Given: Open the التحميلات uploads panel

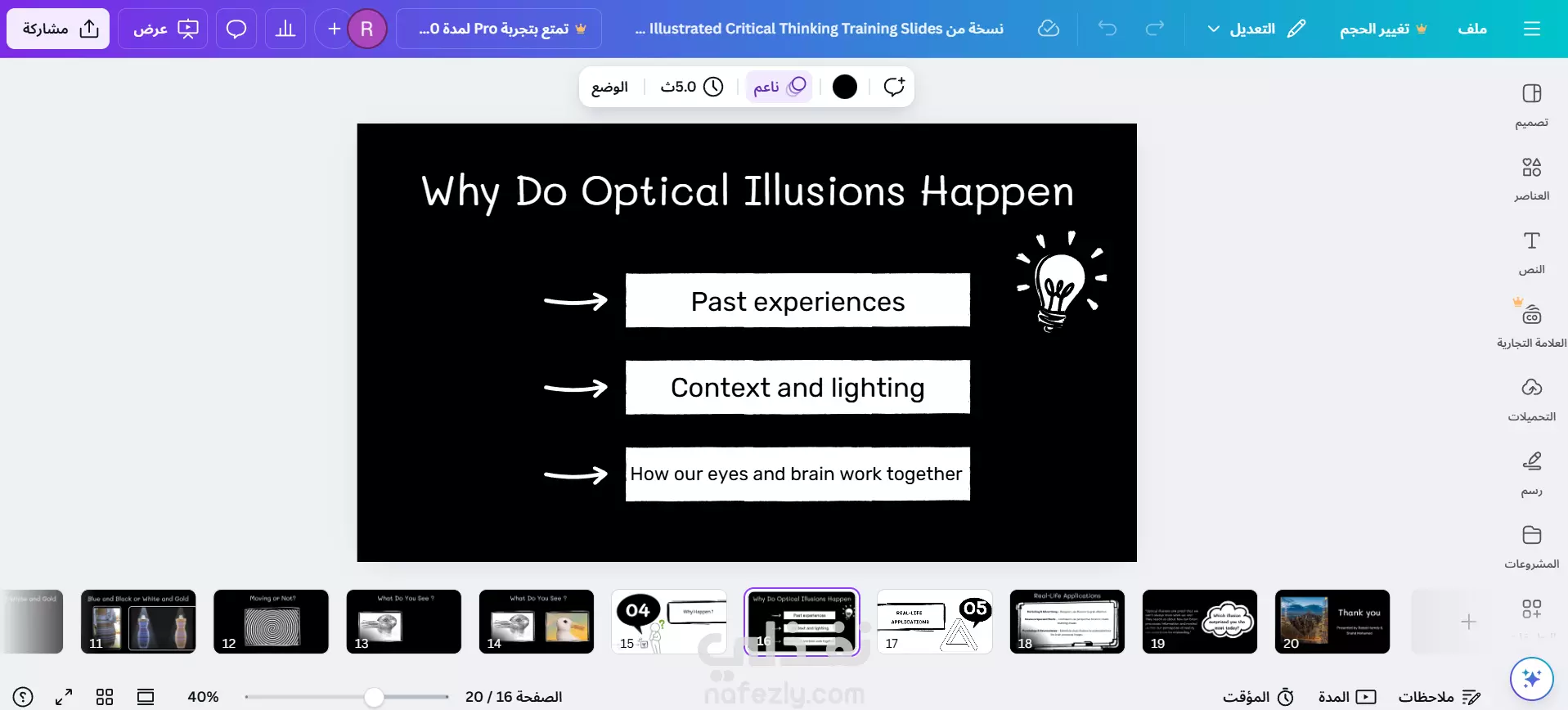Looking at the screenshot, I should [x=1532, y=399].
